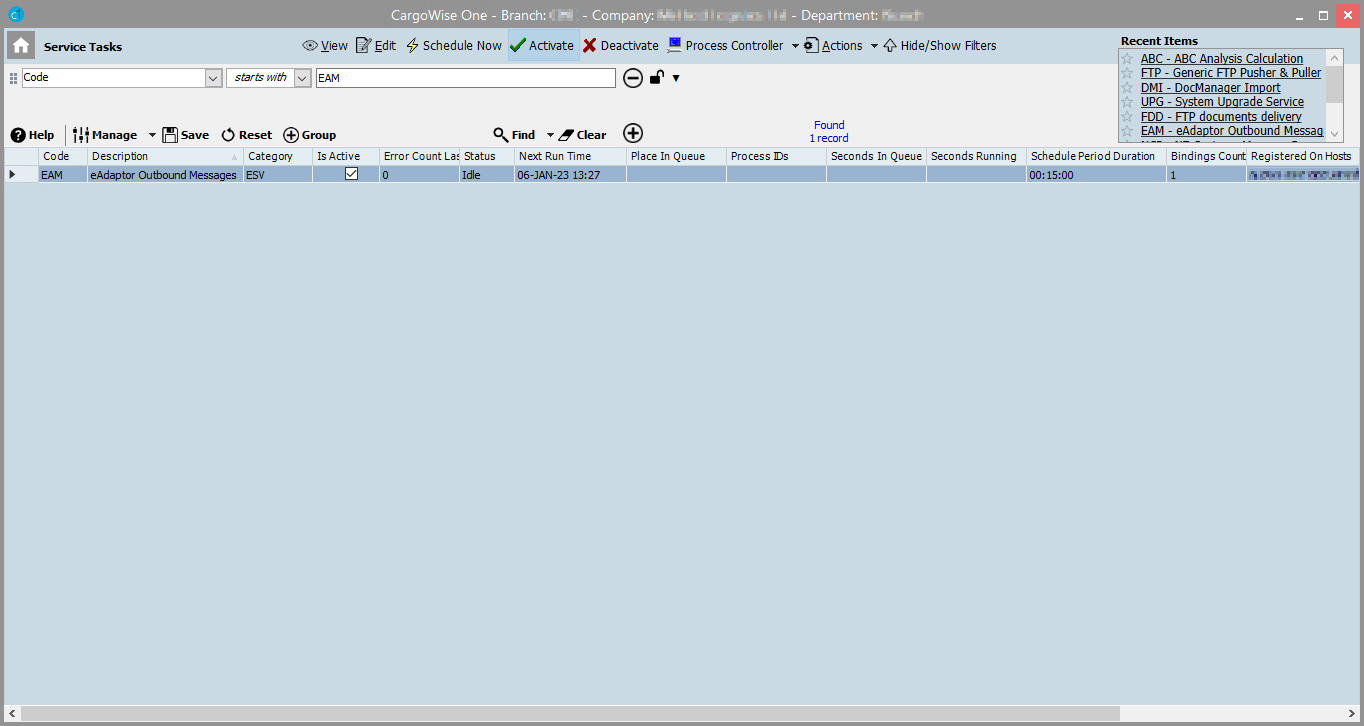The image size is (1364, 726).
Task: Click the Home icon top left
Action: tap(20, 45)
